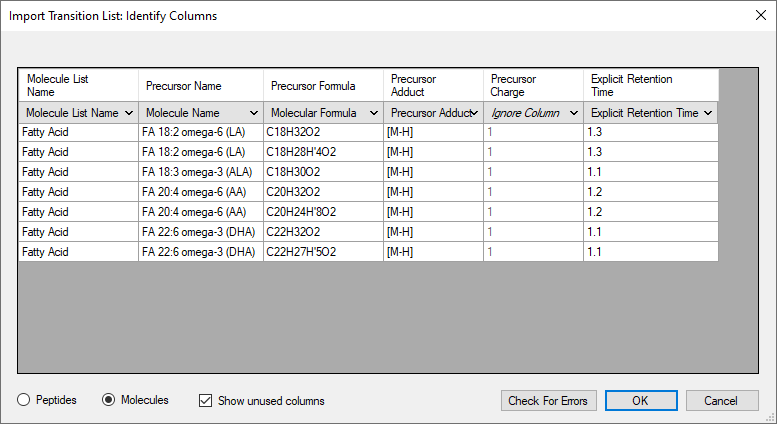This screenshot has height=424, width=777.
Task: Expand the Molecular Formula column dropdown
Action: click(324, 113)
